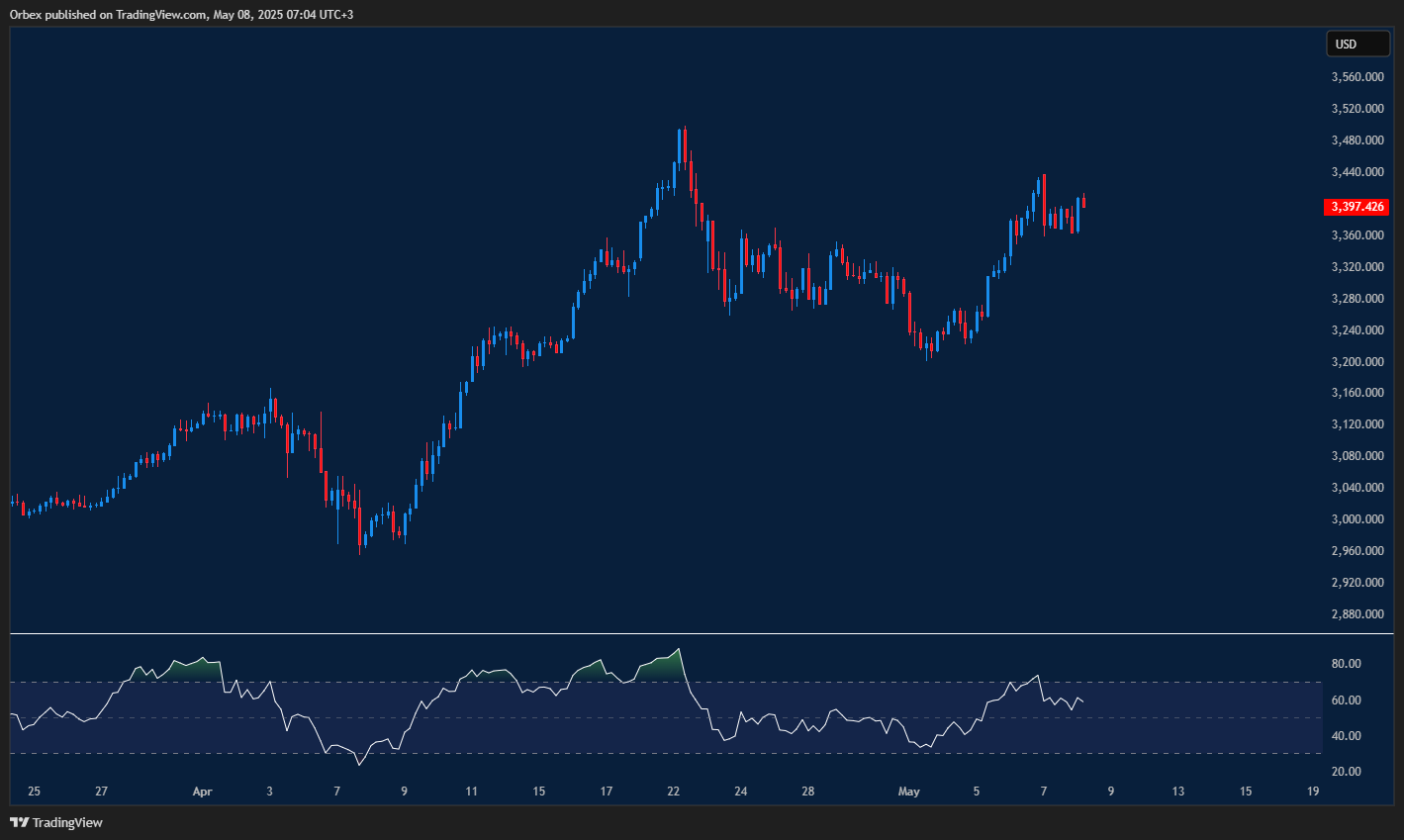1404x840 pixels.
Task: Select the 80.00 RSI scale label
Action: click(x=1347, y=664)
